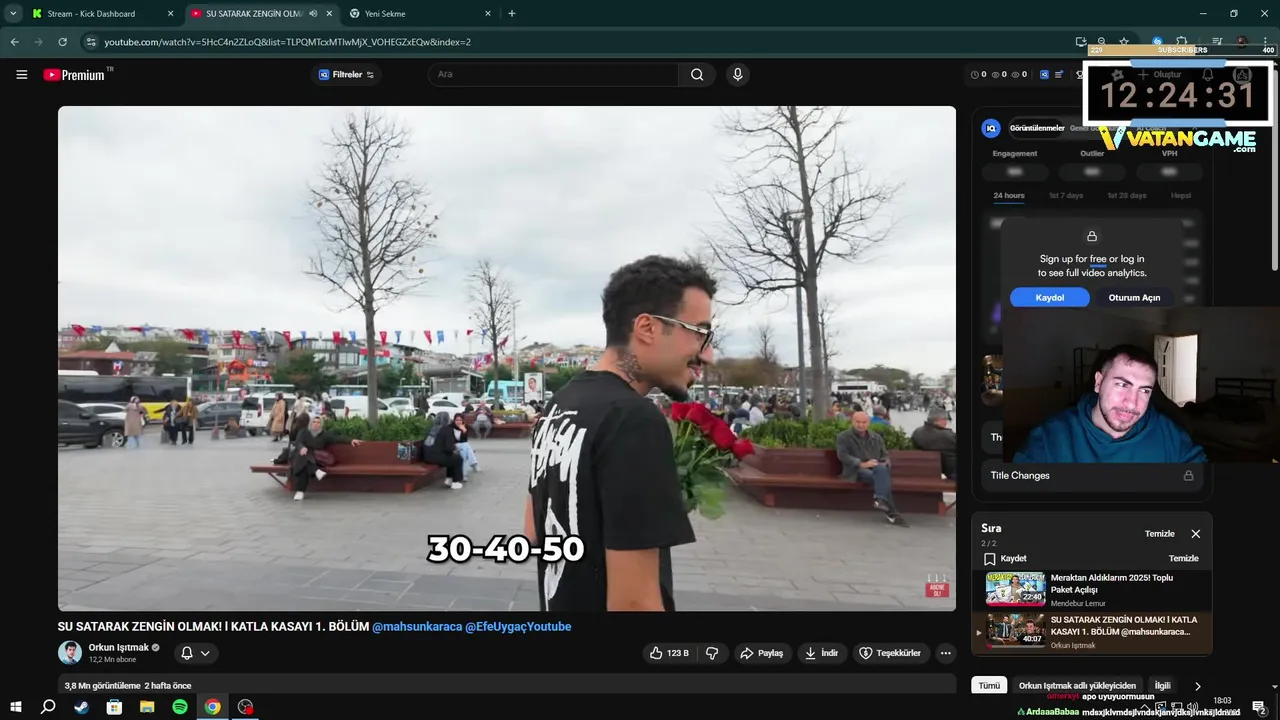This screenshot has height=720, width=1280.
Task: Start voice search with microphone icon
Action: (x=737, y=74)
